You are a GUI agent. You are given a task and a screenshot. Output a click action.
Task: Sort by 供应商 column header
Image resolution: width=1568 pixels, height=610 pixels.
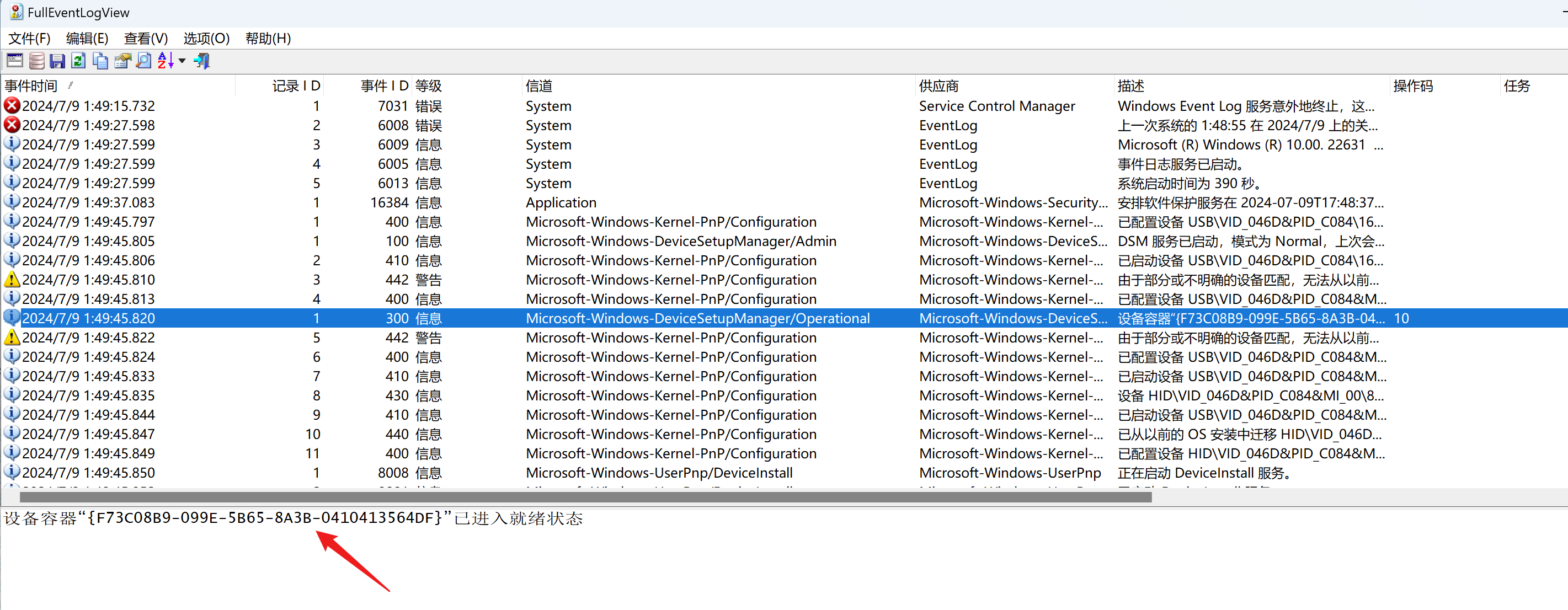[x=938, y=86]
